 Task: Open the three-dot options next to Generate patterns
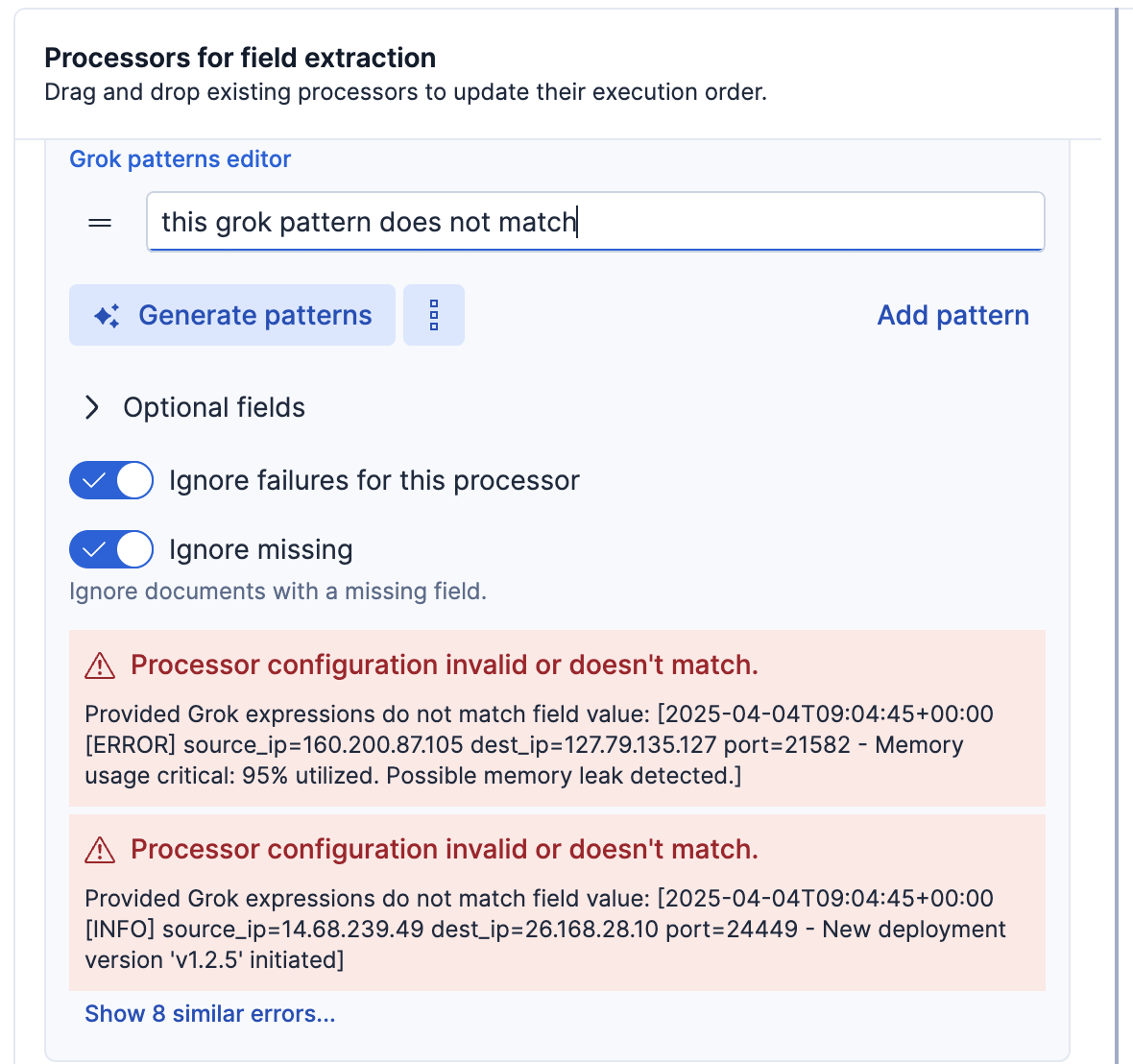pos(434,315)
